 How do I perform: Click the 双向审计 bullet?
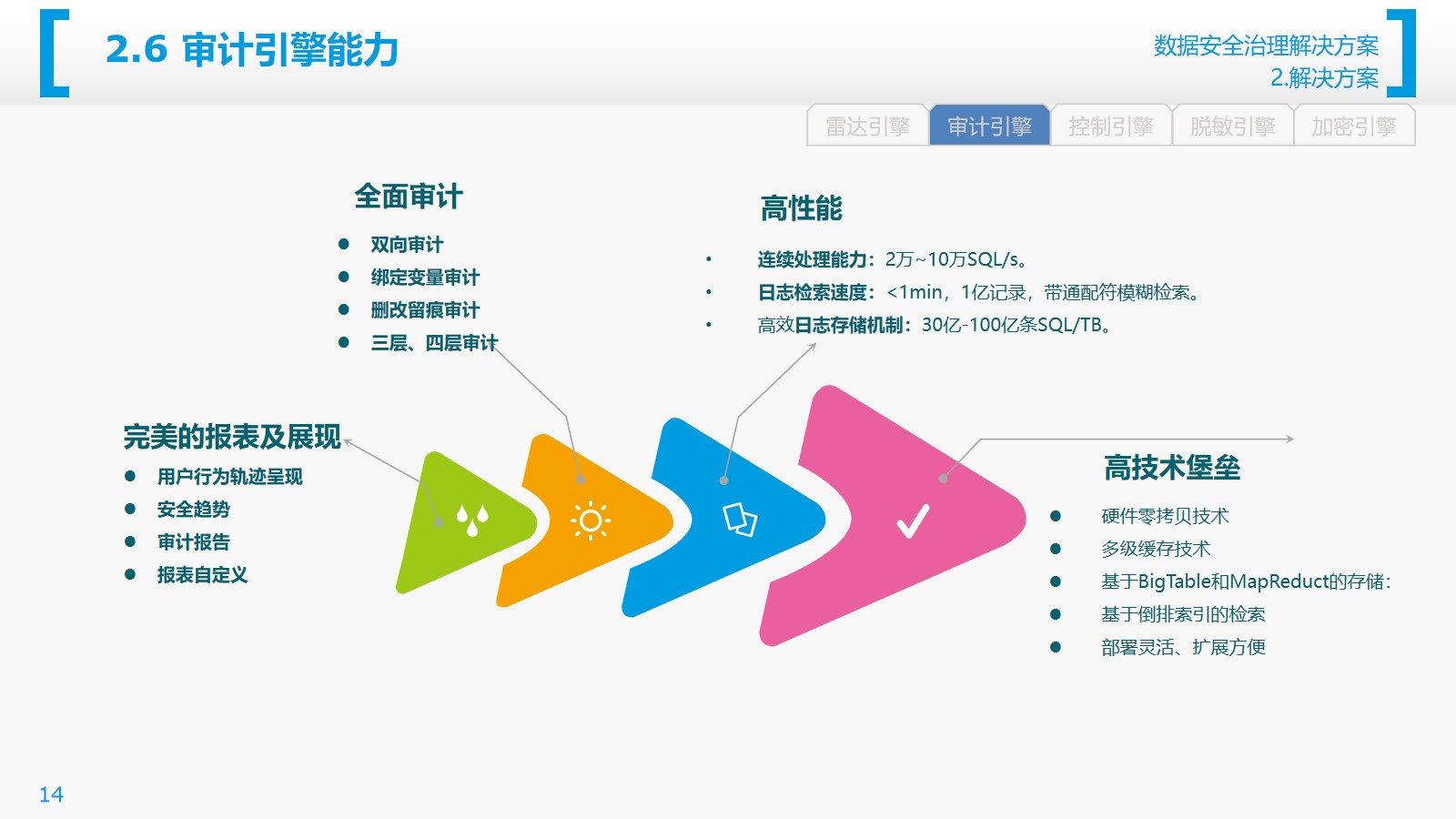click(407, 245)
